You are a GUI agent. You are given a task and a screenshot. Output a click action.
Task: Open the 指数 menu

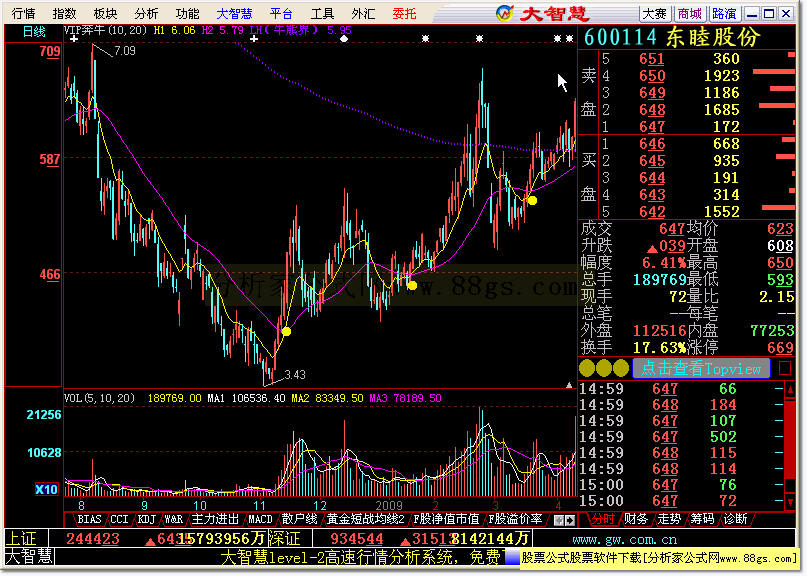64,13
